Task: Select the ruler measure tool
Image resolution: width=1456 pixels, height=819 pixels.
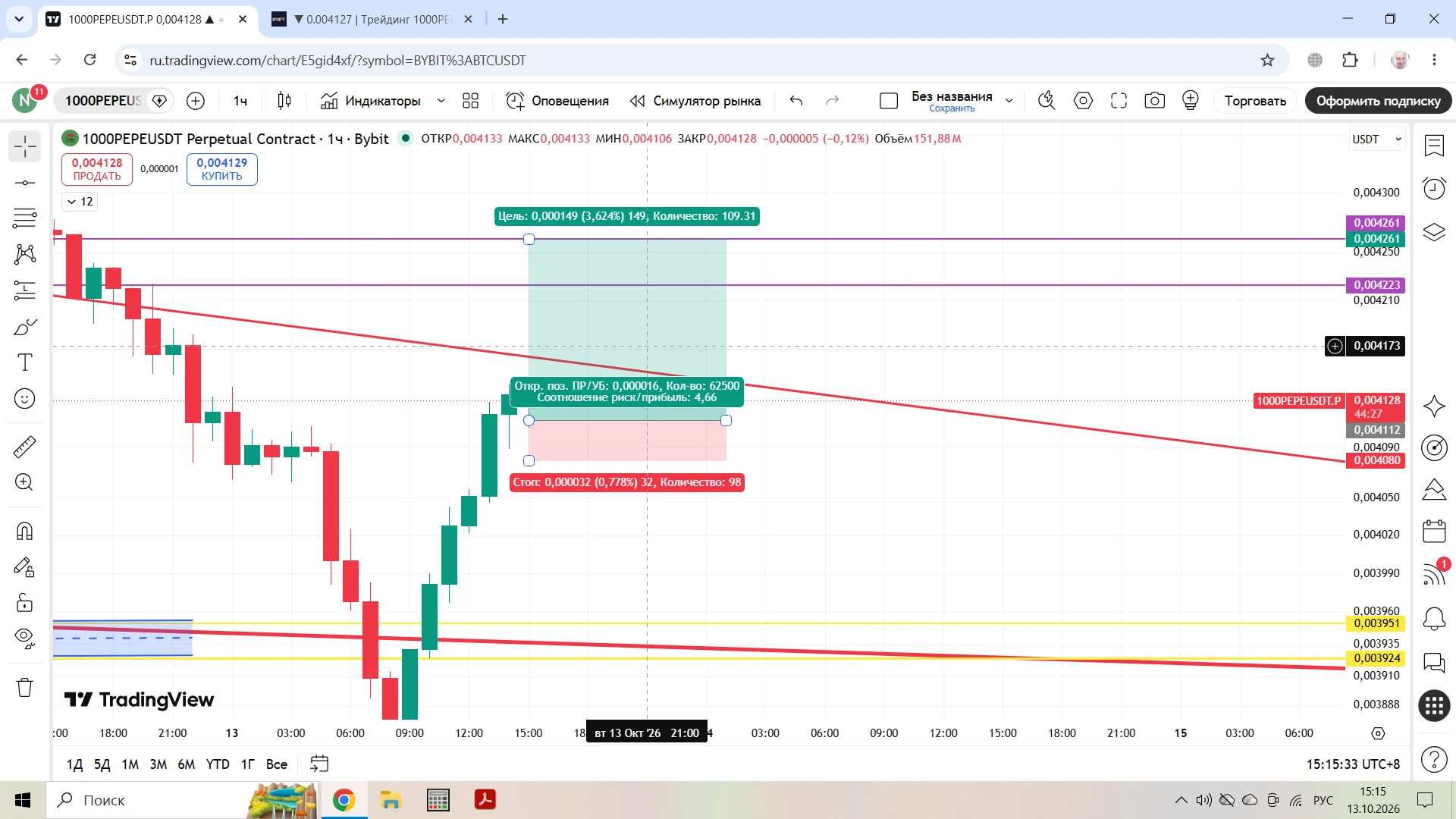Action: pyautogui.click(x=24, y=447)
